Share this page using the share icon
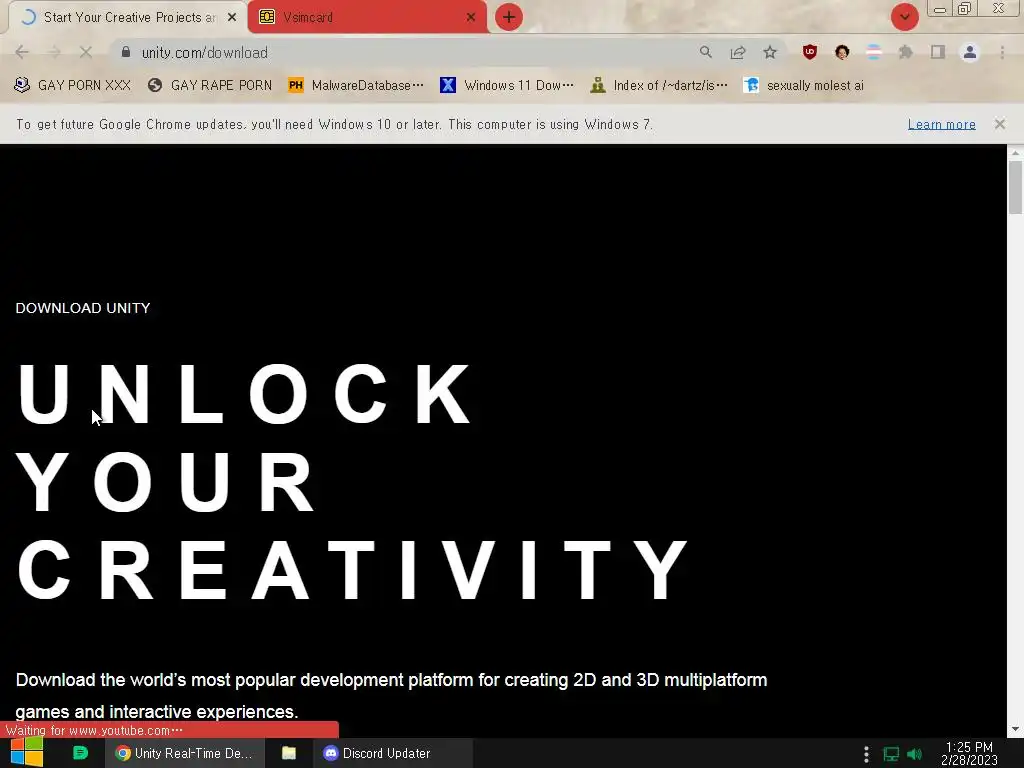1024x768 pixels. 738,52
